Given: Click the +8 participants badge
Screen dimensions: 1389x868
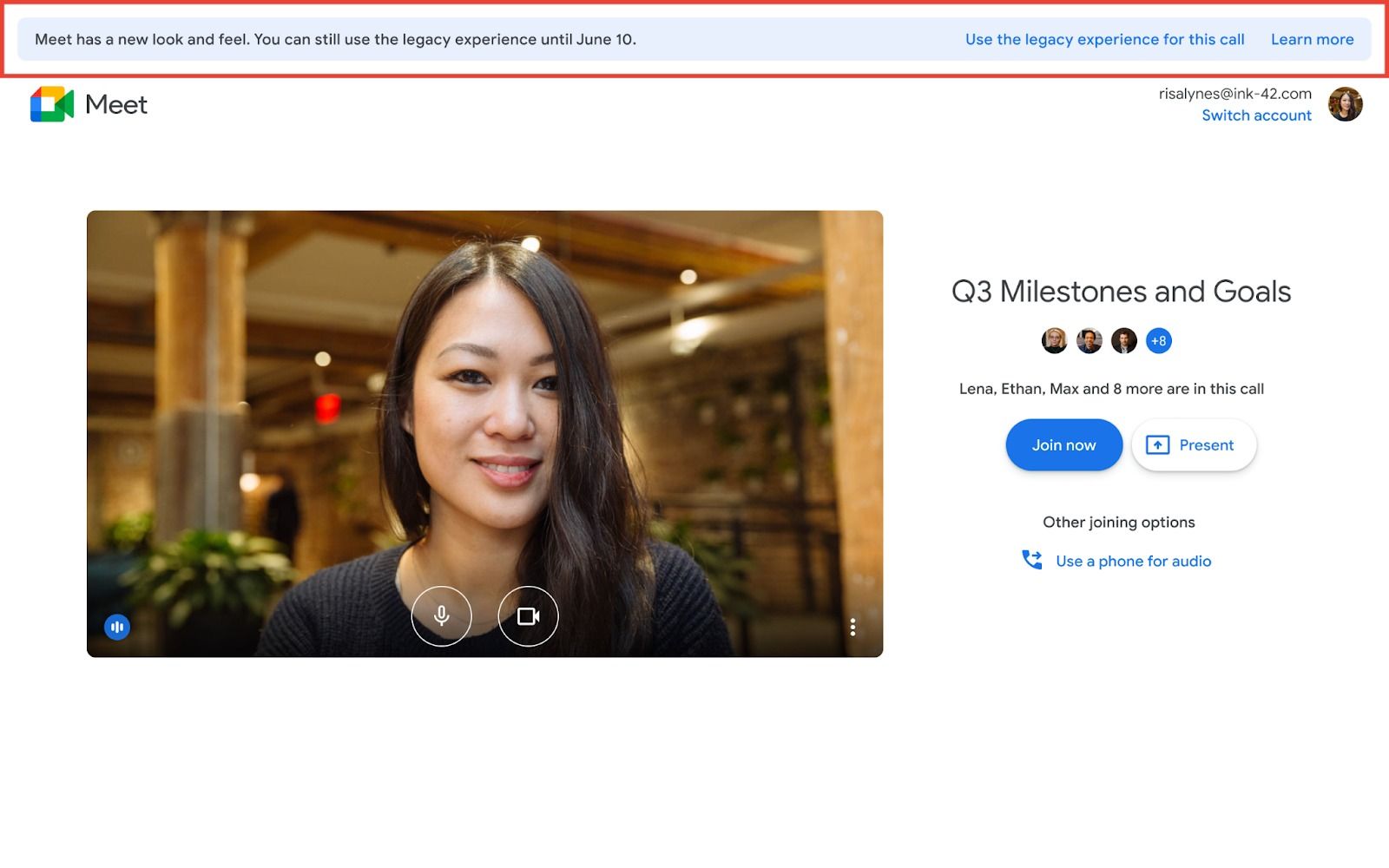Looking at the screenshot, I should tap(1159, 341).
